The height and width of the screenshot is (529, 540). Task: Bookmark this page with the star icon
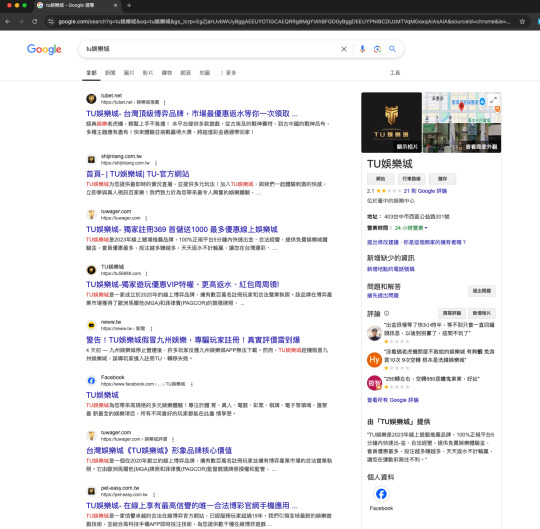click(522, 21)
